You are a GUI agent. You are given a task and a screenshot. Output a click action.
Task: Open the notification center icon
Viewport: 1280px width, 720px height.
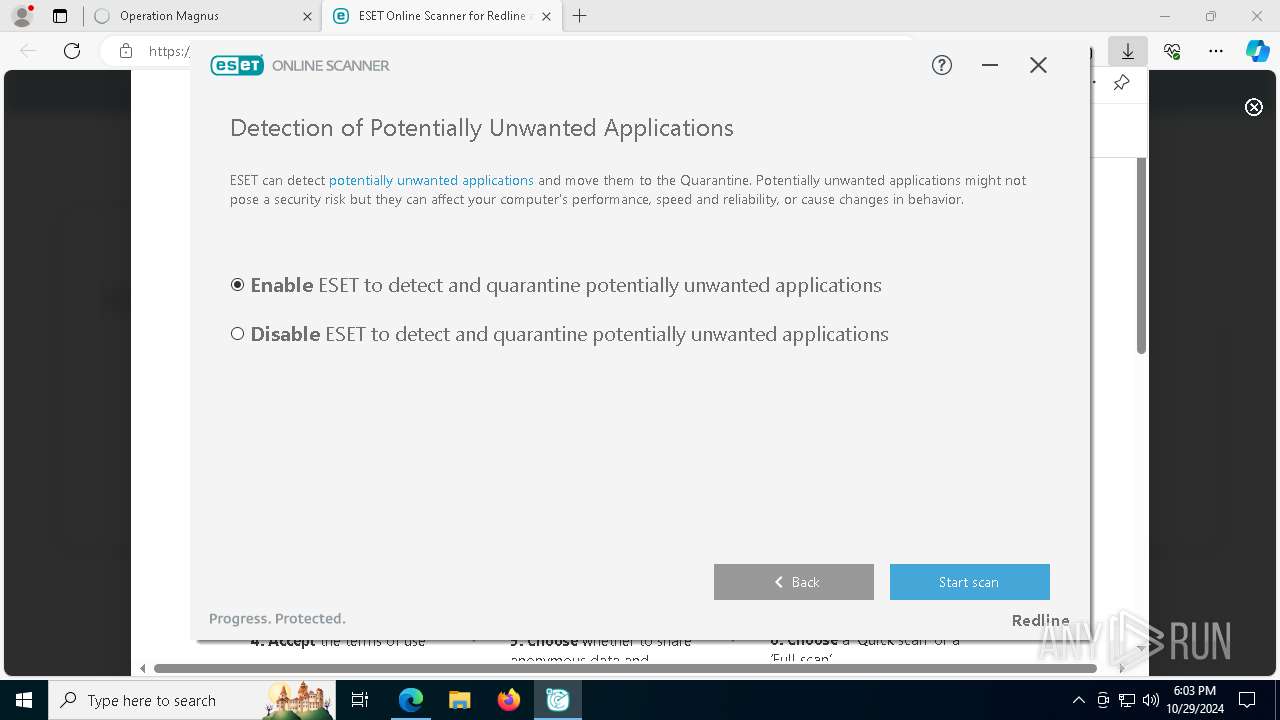pos(1247,700)
